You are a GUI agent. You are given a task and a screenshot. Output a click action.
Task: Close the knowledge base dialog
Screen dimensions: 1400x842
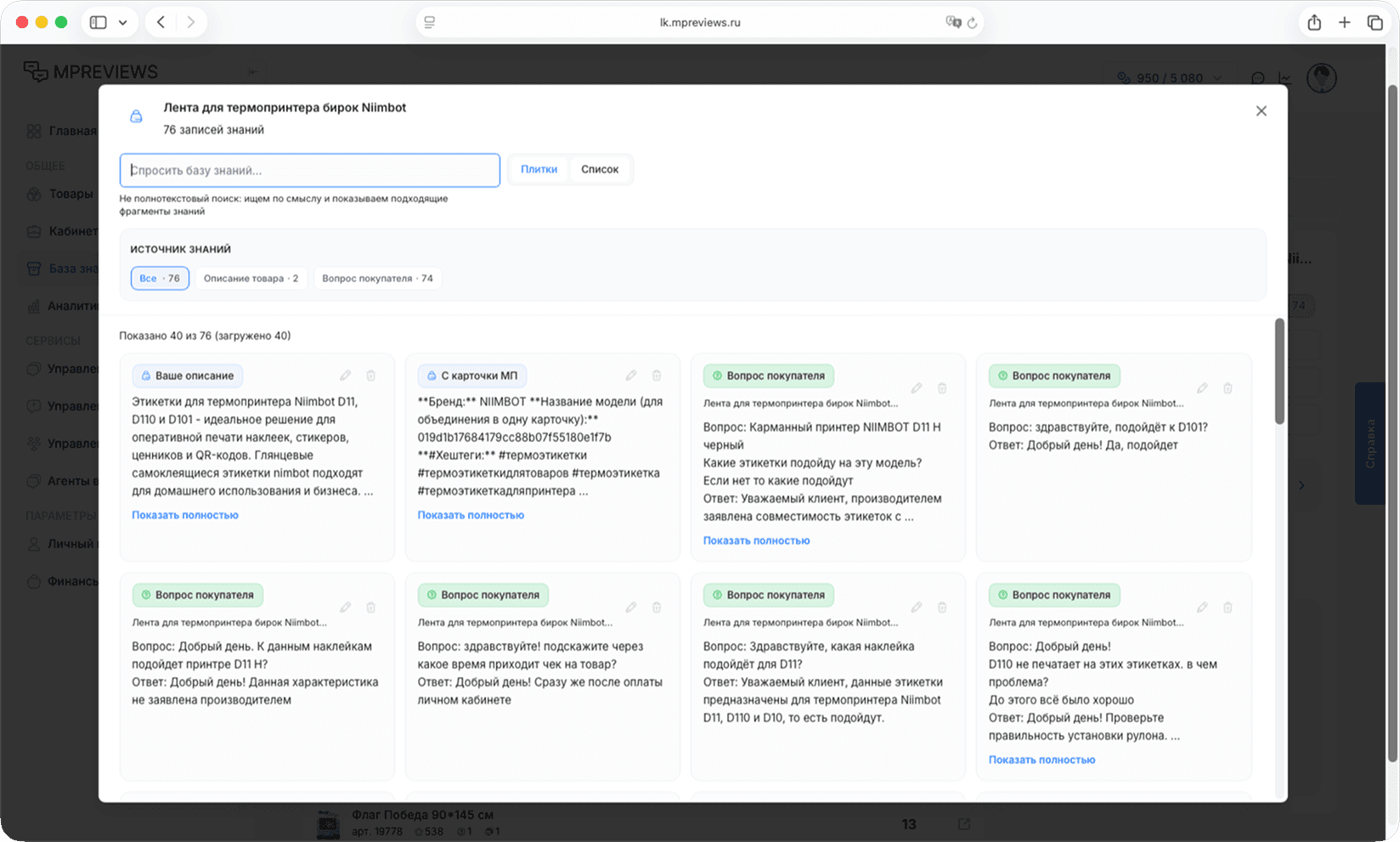tap(1262, 111)
